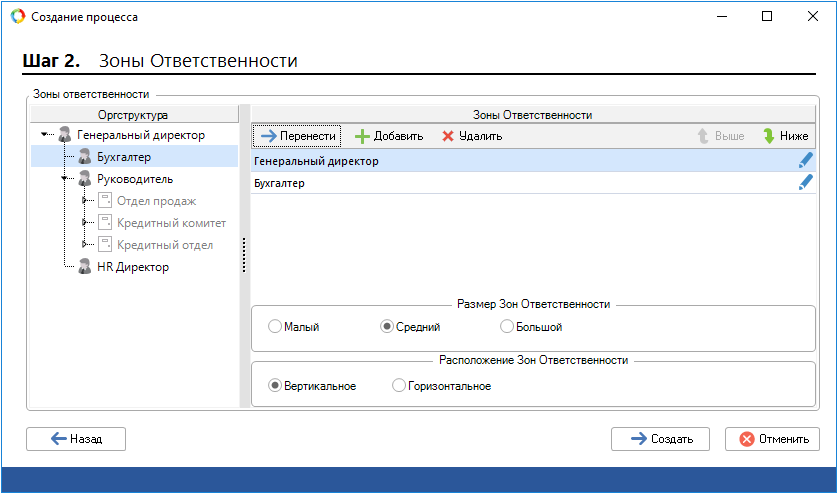Click the HR Директор person icon

(85, 267)
